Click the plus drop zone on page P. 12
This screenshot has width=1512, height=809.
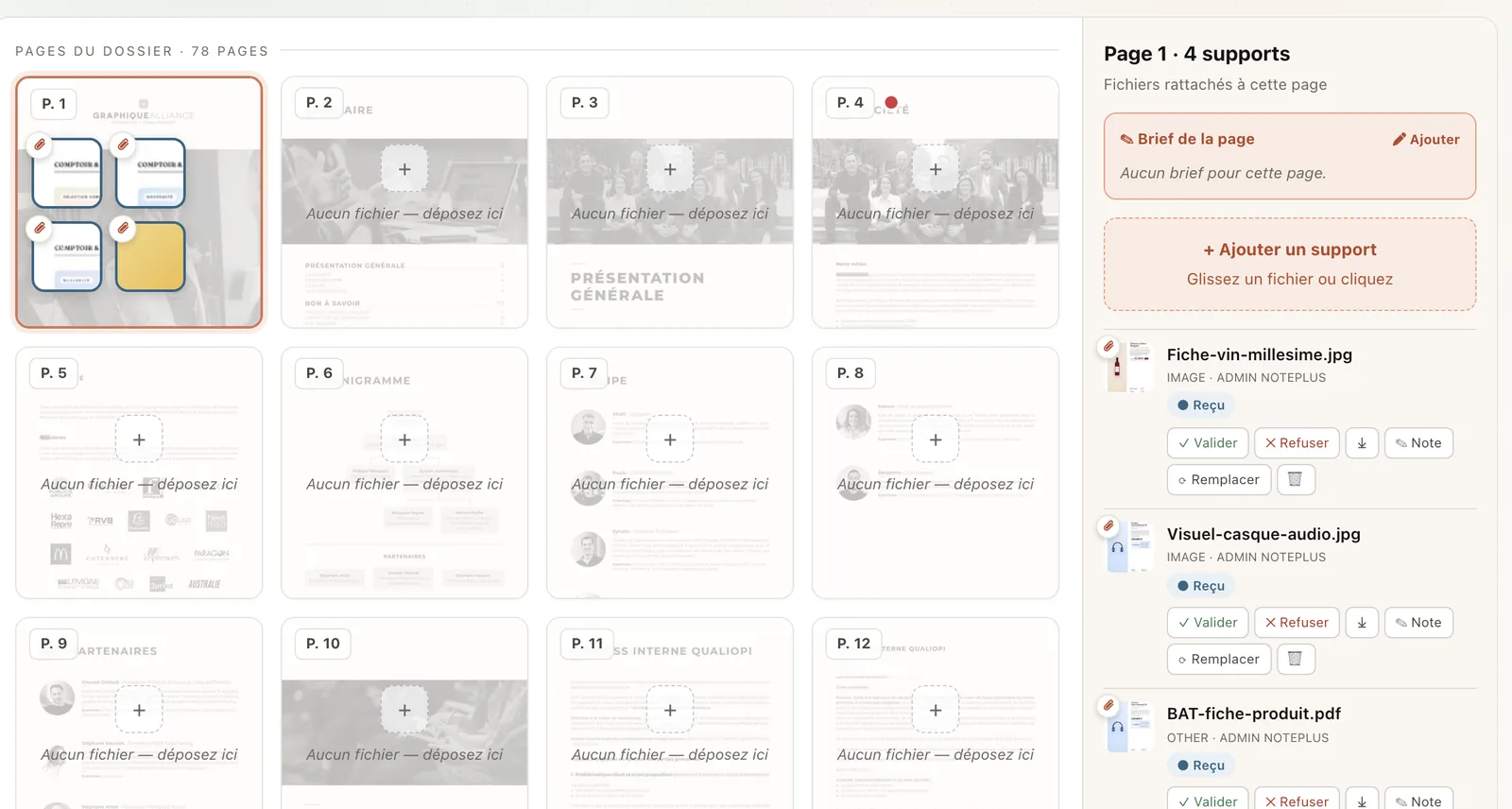pos(936,710)
